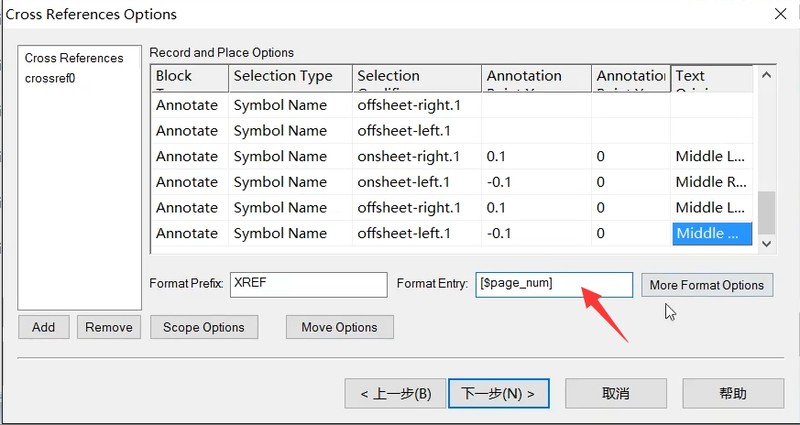The height and width of the screenshot is (425, 800).
Task: Open Scope Options
Action: 204,327
